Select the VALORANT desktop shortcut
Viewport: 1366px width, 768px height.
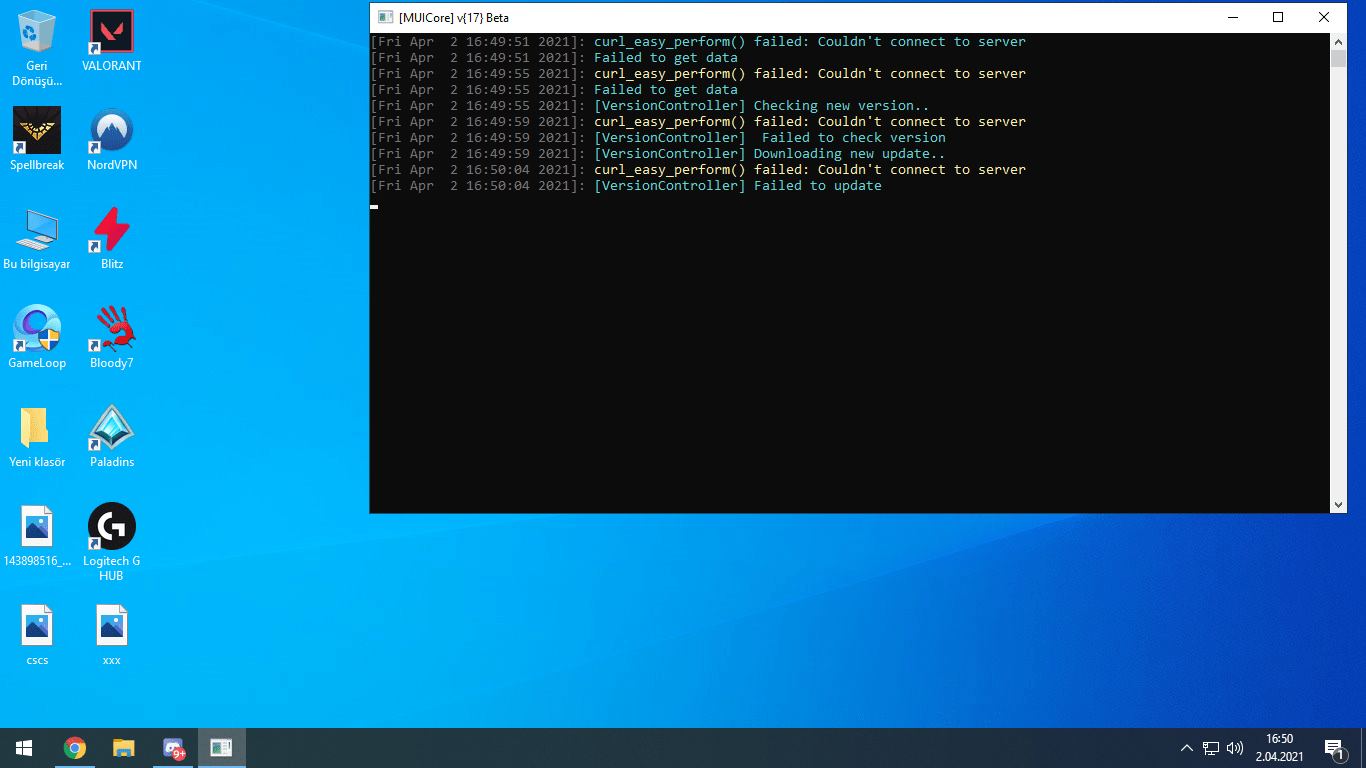point(112,42)
